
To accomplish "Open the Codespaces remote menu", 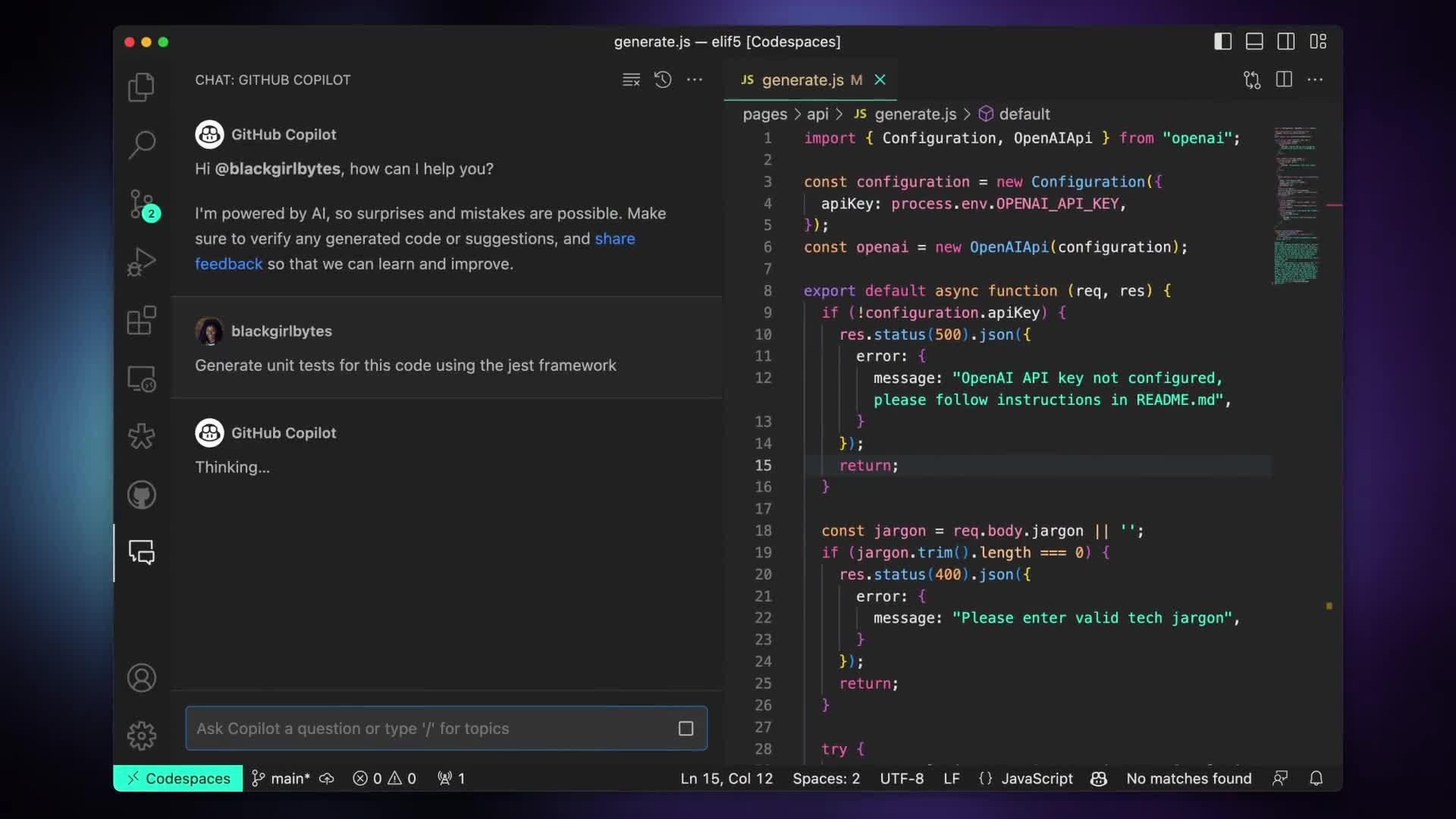I will [x=179, y=779].
